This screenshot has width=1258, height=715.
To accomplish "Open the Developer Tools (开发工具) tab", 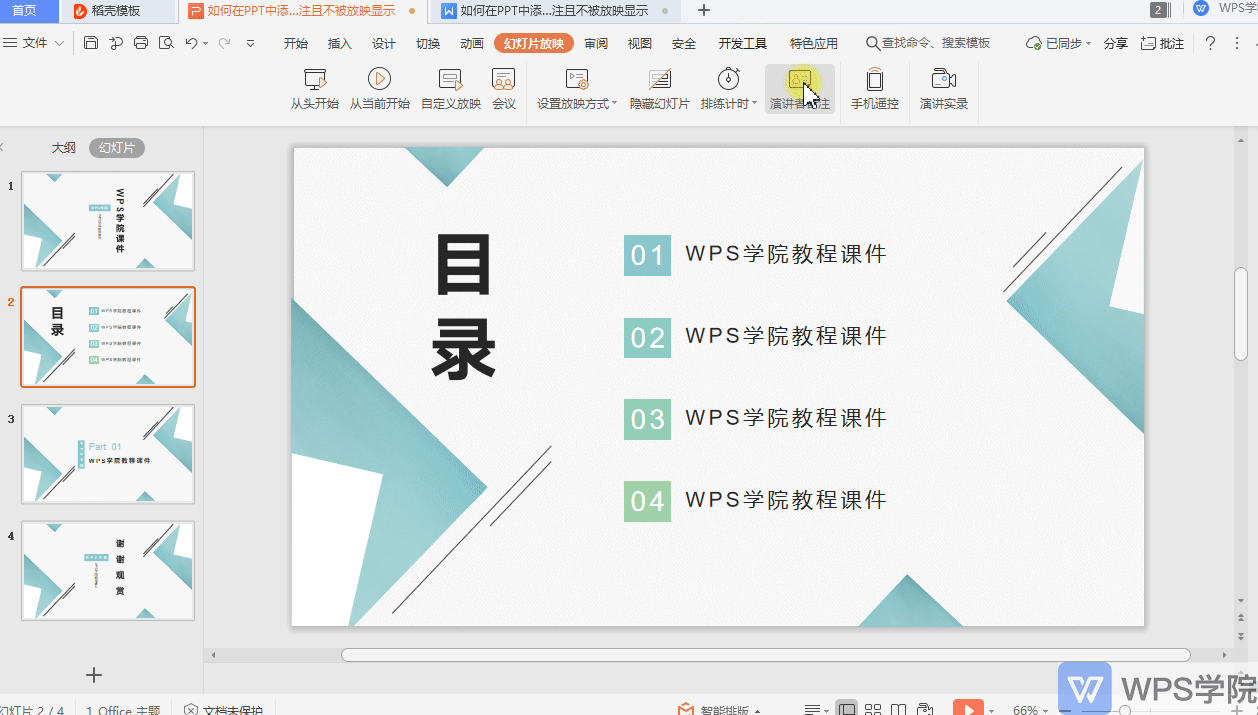I will 743,43.
